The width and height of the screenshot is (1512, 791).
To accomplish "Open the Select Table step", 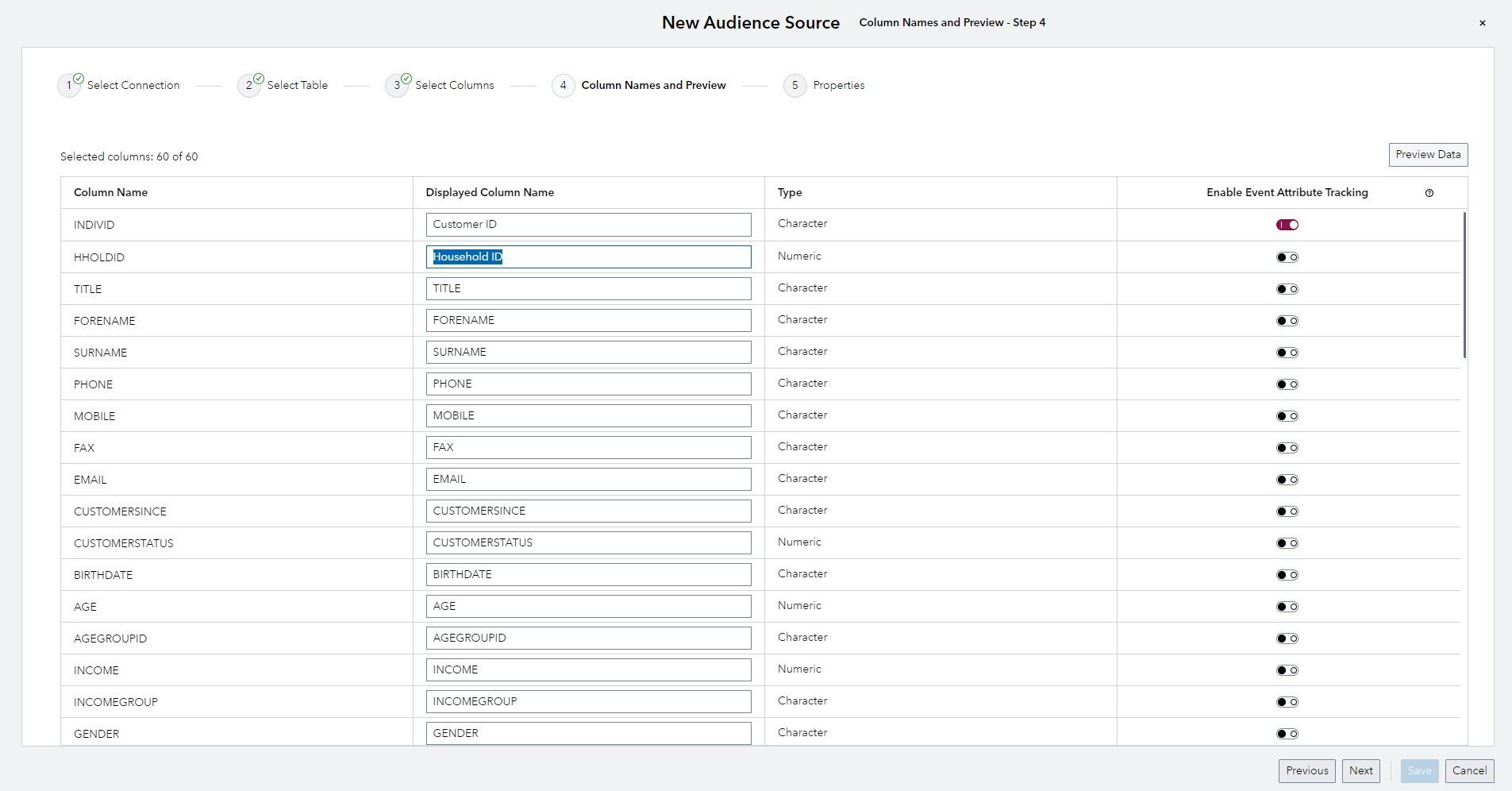I will (x=296, y=85).
